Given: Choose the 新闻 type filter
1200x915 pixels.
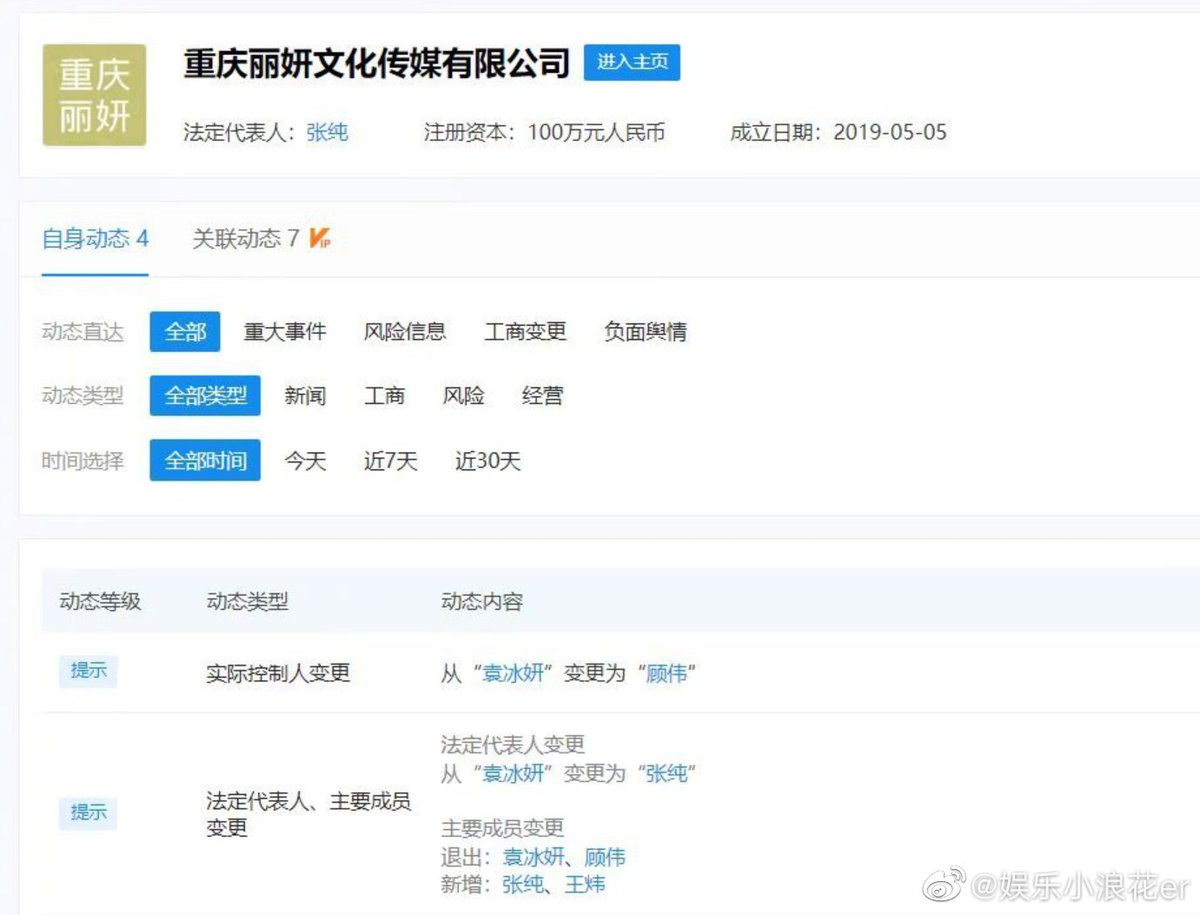Looking at the screenshot, I should [x=305, y=396].
